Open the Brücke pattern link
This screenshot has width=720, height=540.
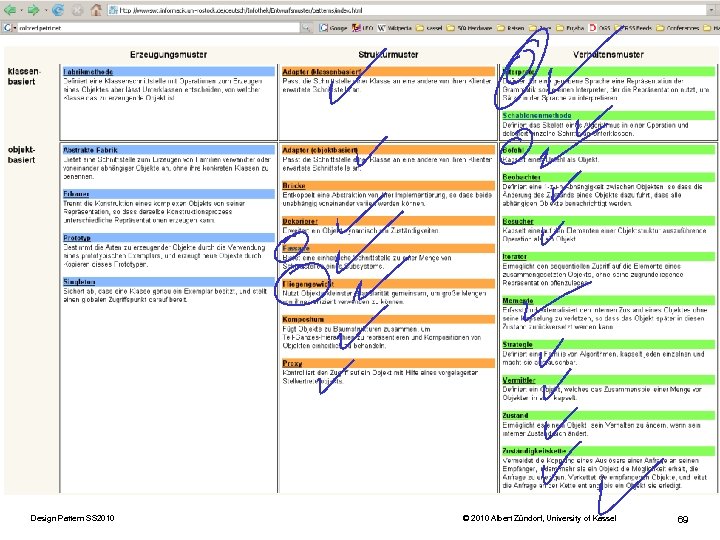click(294, 186)
